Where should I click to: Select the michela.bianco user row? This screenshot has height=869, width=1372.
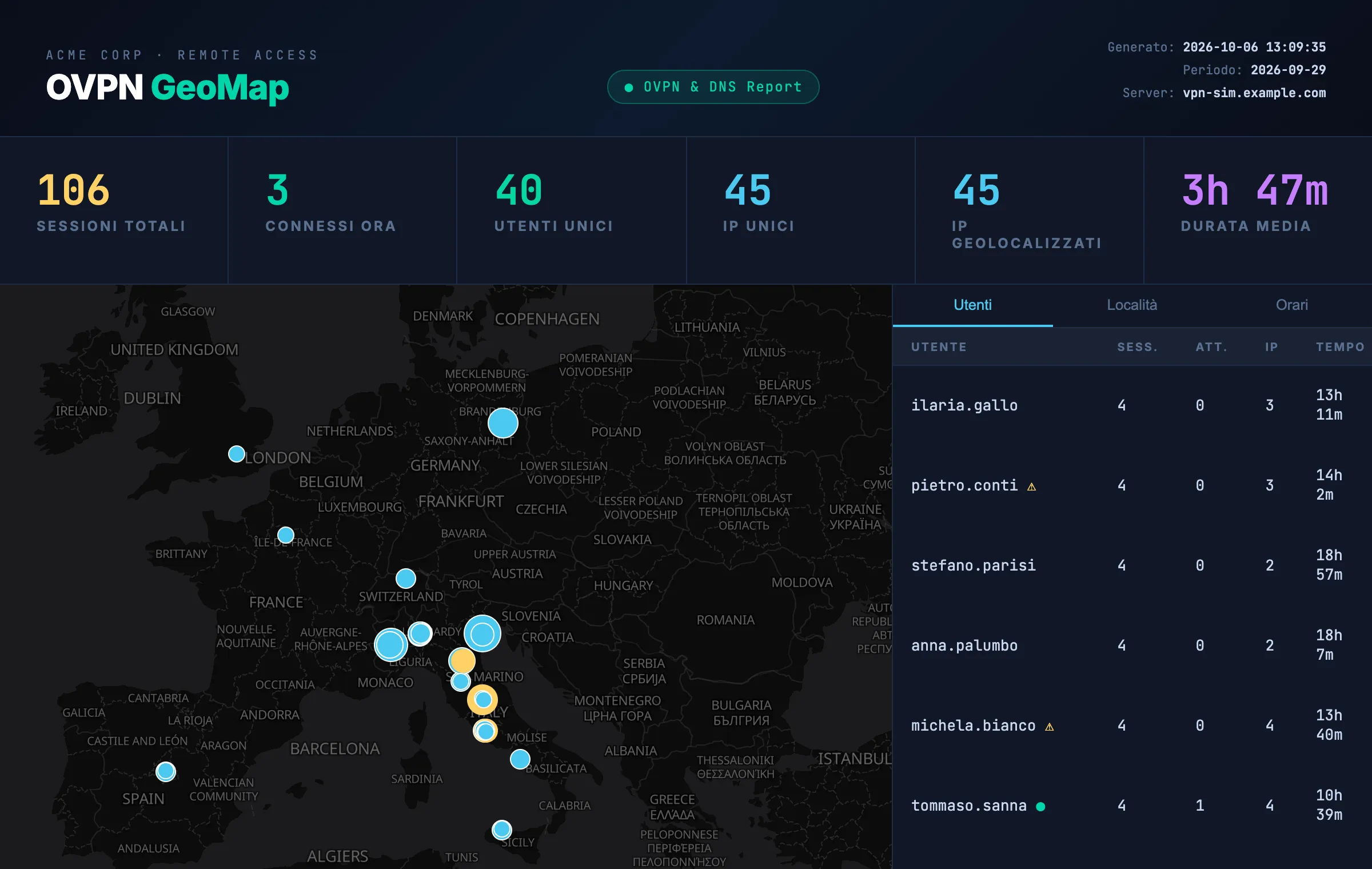tap(1132, 726)
